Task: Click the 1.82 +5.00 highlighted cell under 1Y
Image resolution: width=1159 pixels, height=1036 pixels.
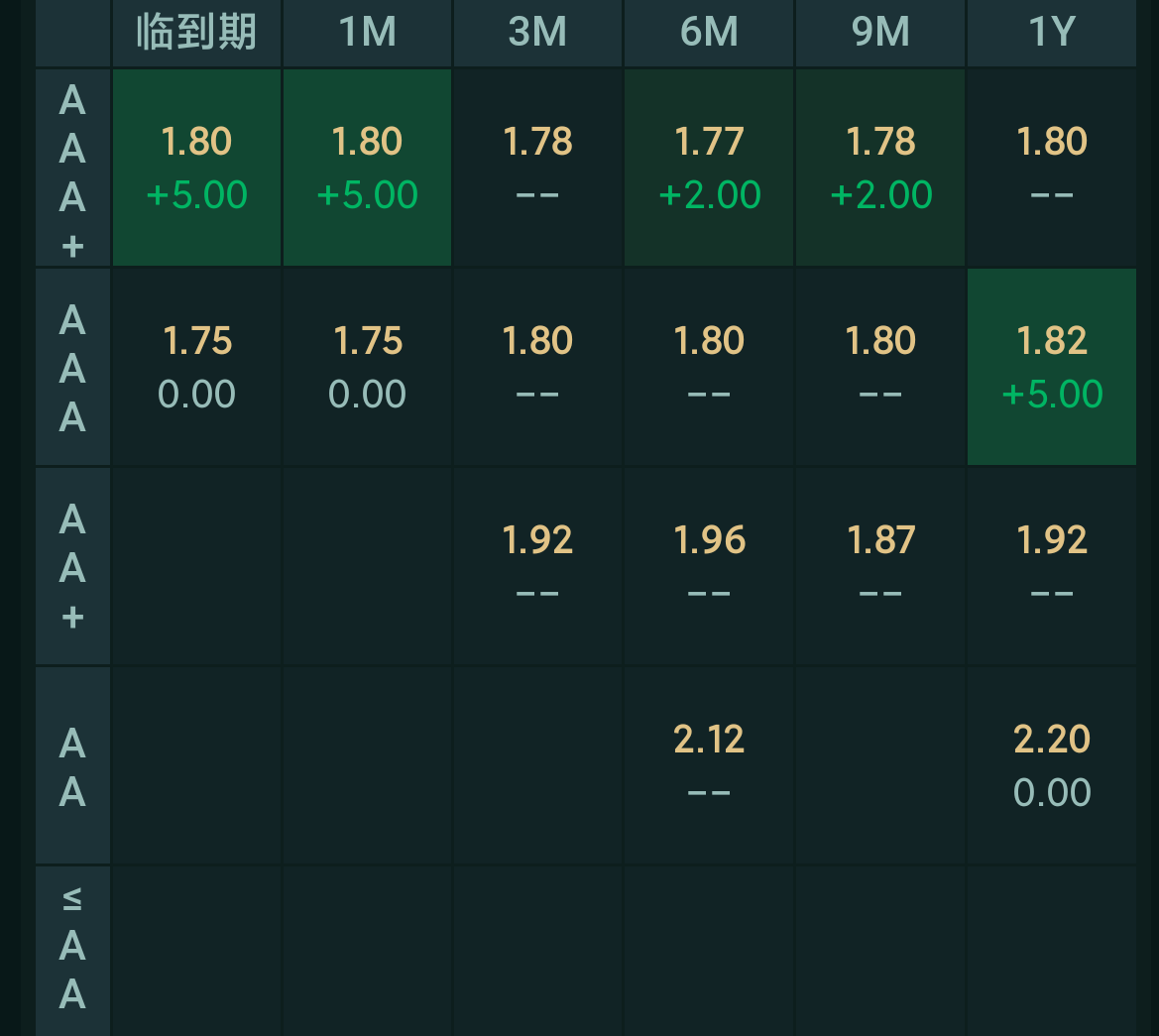Action: [x=1051, y=366]
